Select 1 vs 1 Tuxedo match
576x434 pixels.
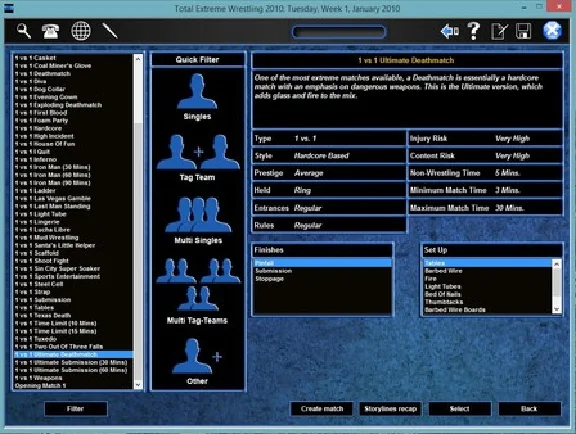click(73, 339)
